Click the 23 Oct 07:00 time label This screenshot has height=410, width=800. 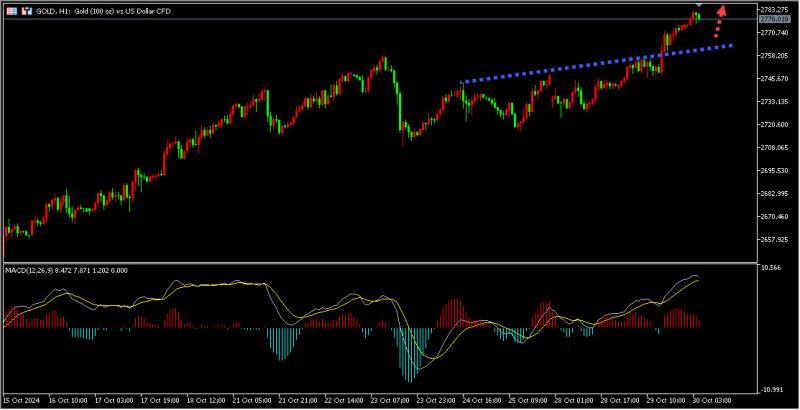388,398
